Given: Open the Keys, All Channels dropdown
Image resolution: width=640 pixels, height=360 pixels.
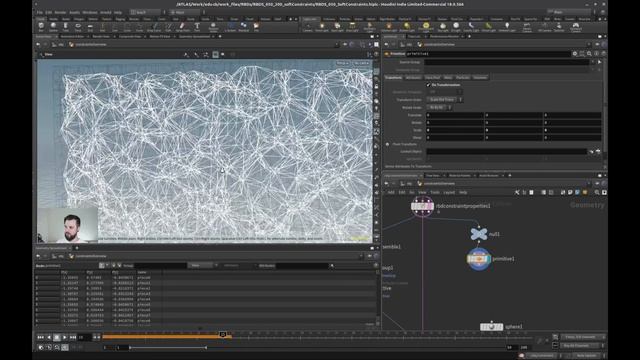Looking at the screenshot, I should [583, 337].
